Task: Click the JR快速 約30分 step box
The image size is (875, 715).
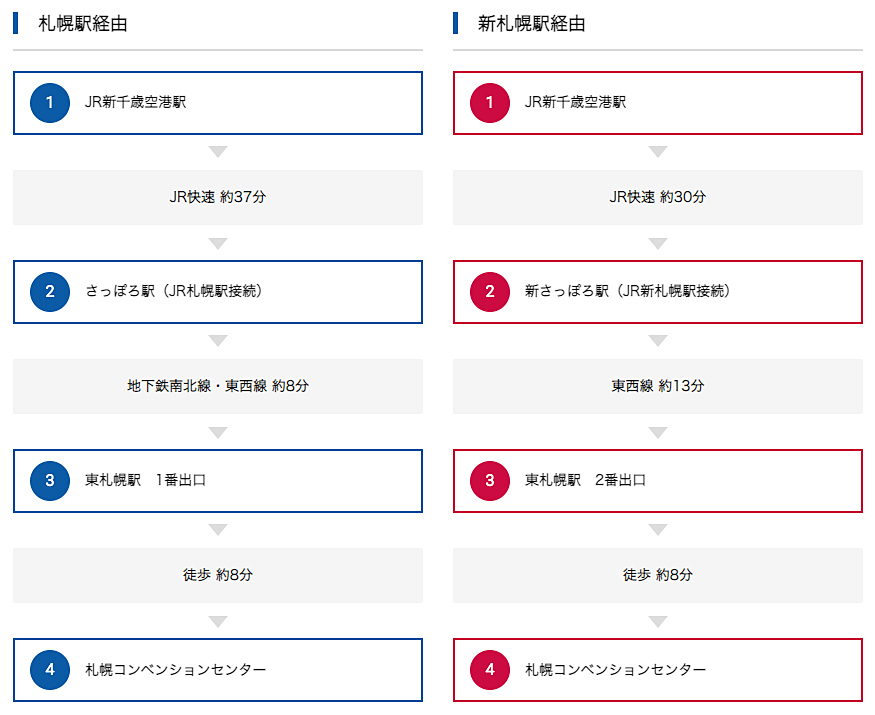Action: pos(658,198)
